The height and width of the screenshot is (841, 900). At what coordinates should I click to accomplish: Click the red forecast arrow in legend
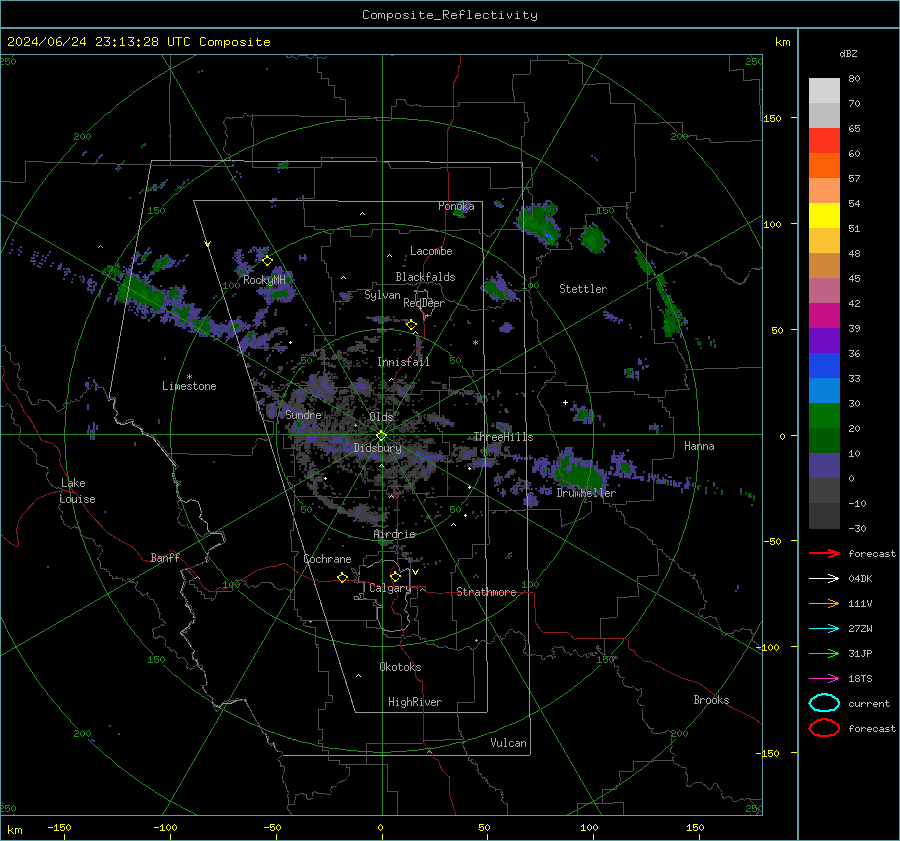824,553
